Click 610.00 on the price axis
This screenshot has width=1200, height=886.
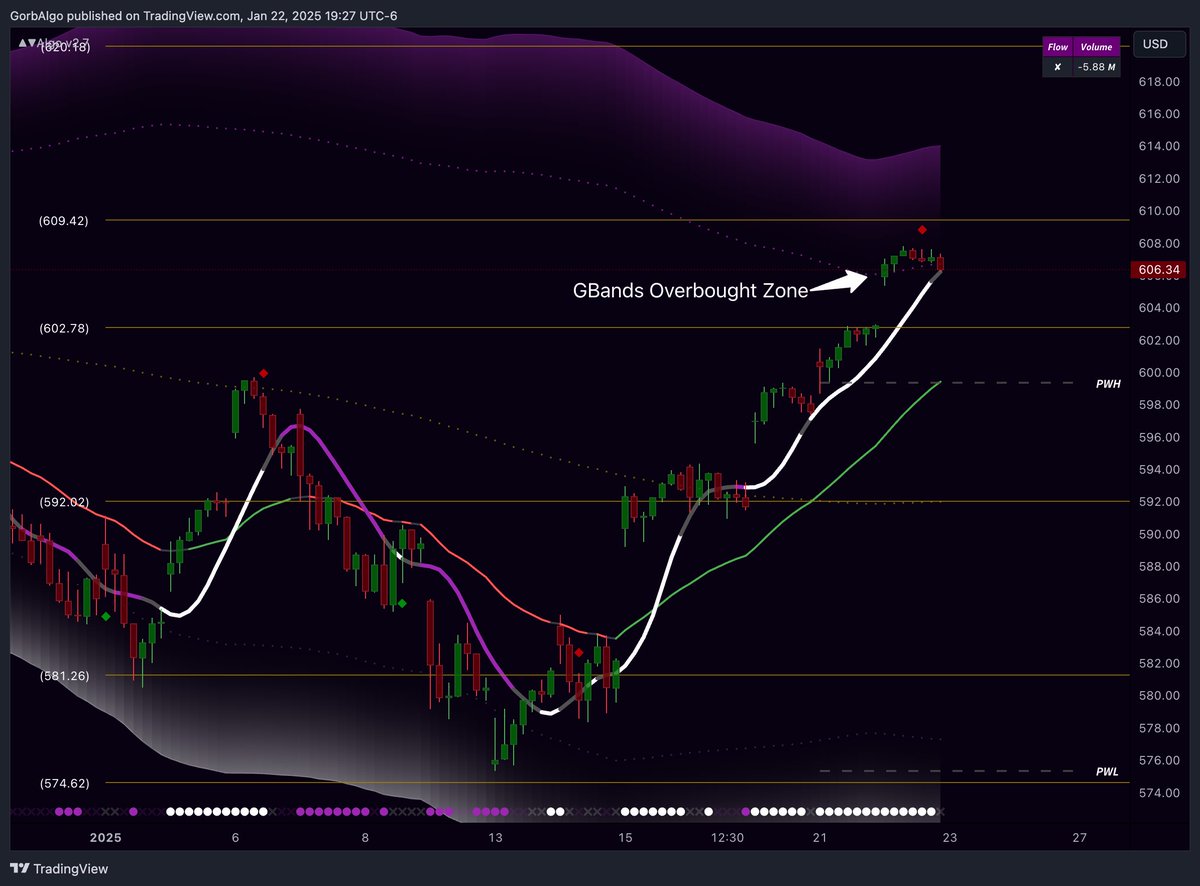coord(1161,211)
